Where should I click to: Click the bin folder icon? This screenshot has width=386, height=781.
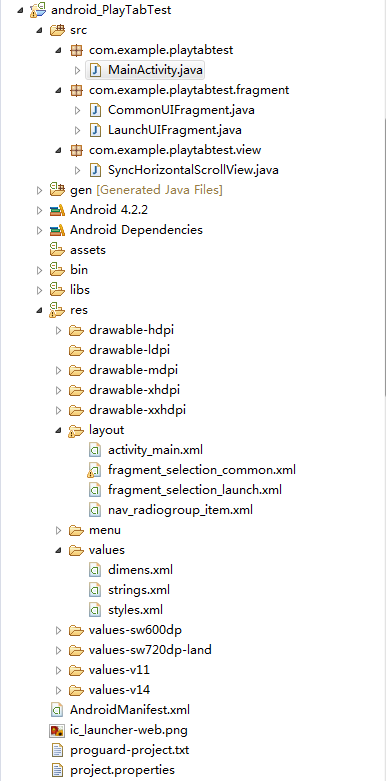(57, 270)
